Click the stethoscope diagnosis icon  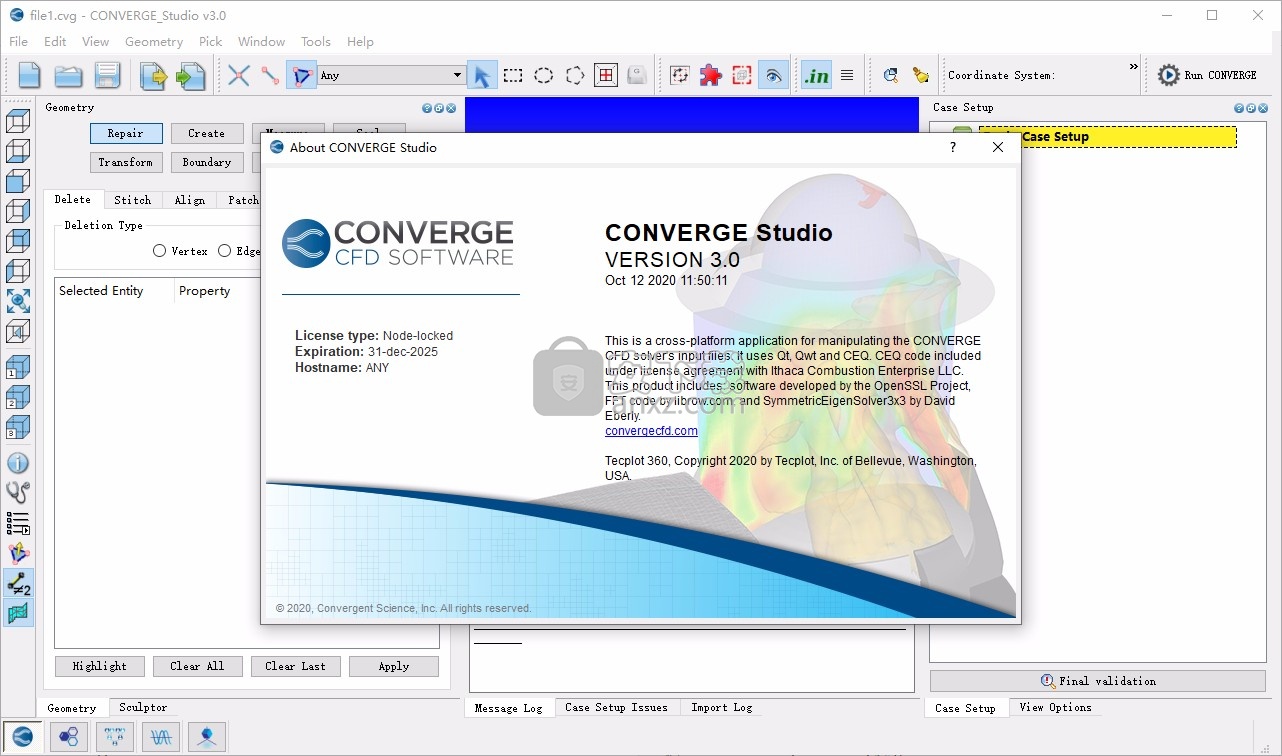point(18,492)
